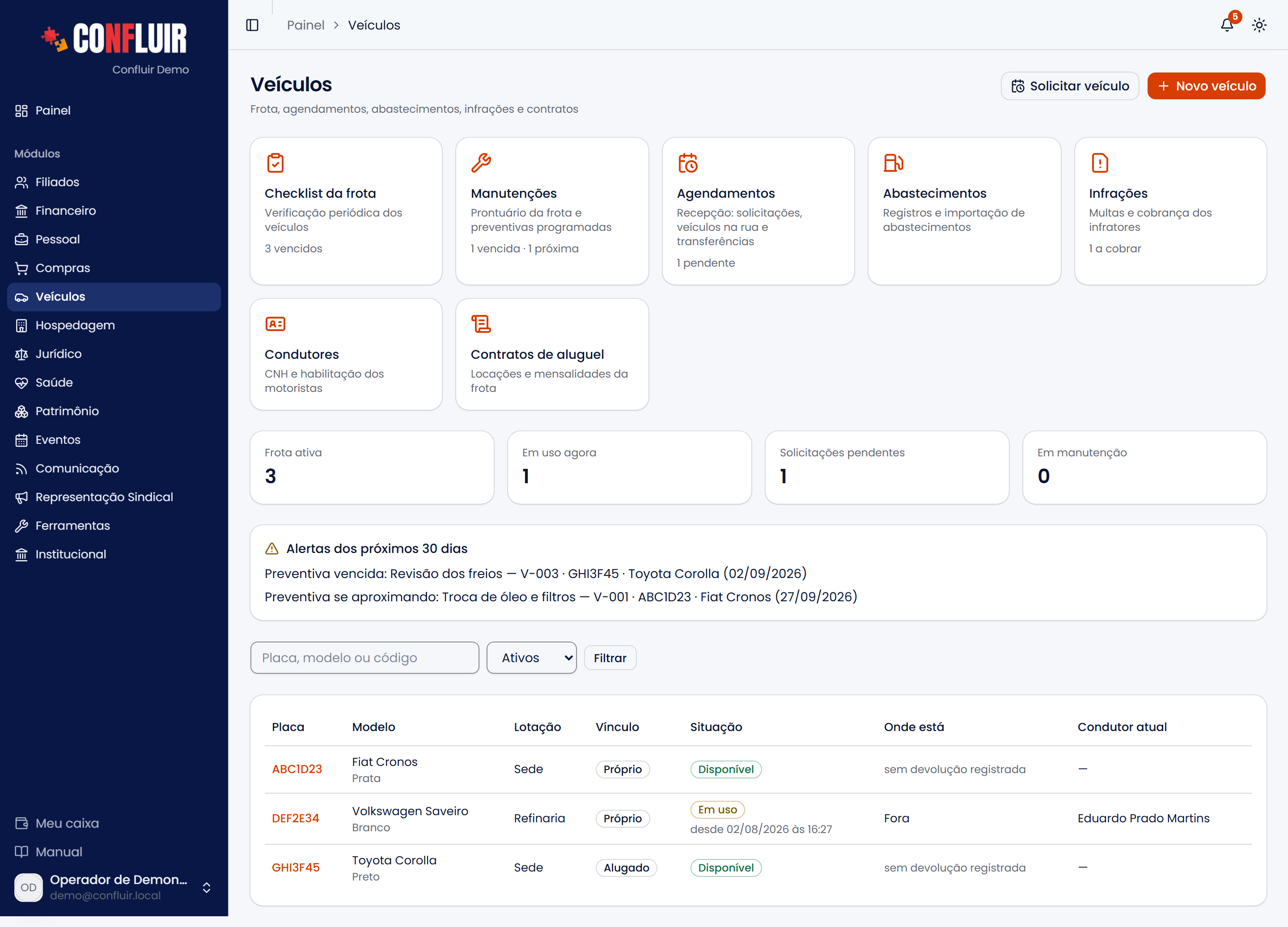Click Solicitar veículo button
Viewport: 1288px width, 927px height.
pos(1070,86)
